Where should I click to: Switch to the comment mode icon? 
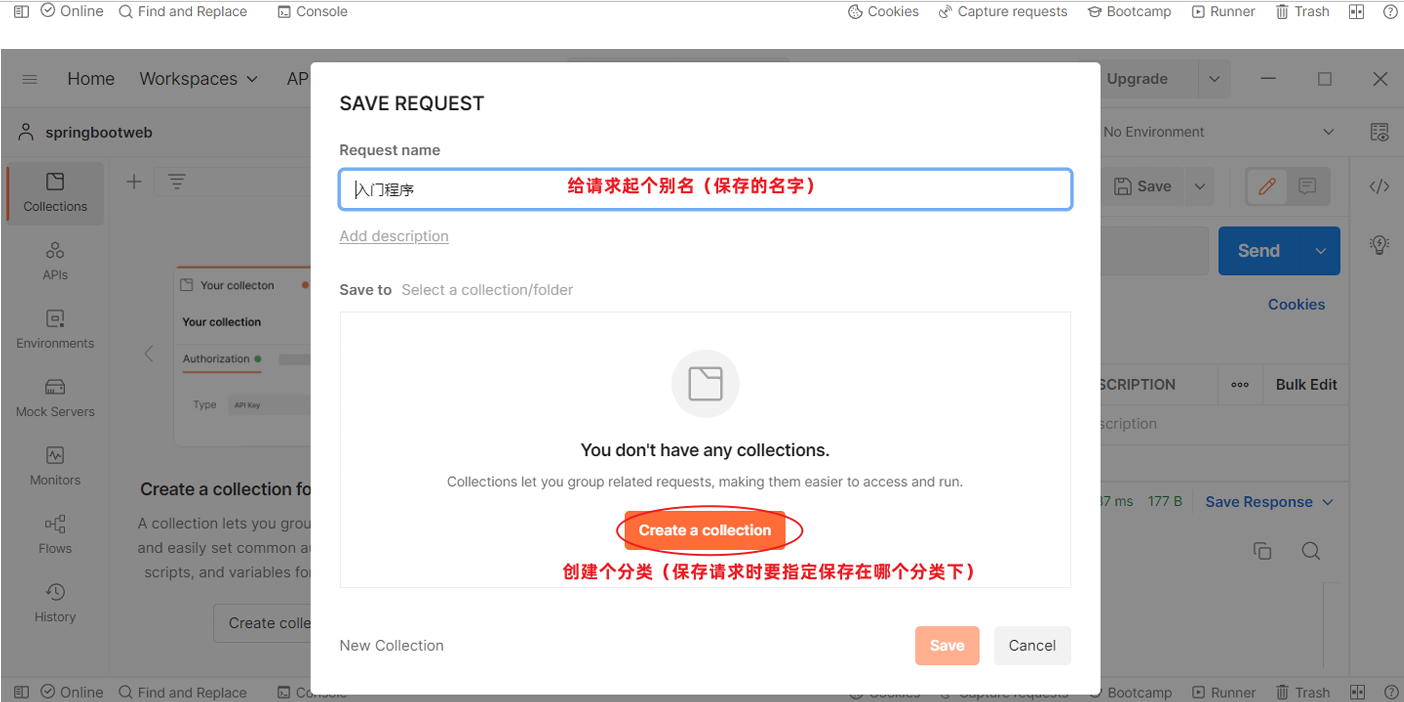point(1307,186)
